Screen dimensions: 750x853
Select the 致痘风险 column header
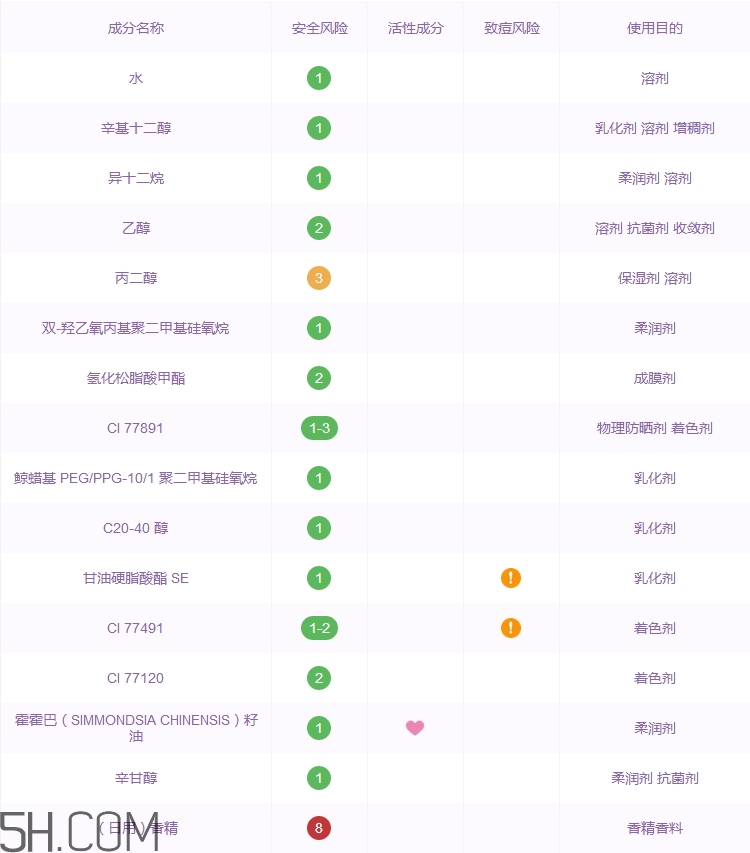tap(511, 28)
